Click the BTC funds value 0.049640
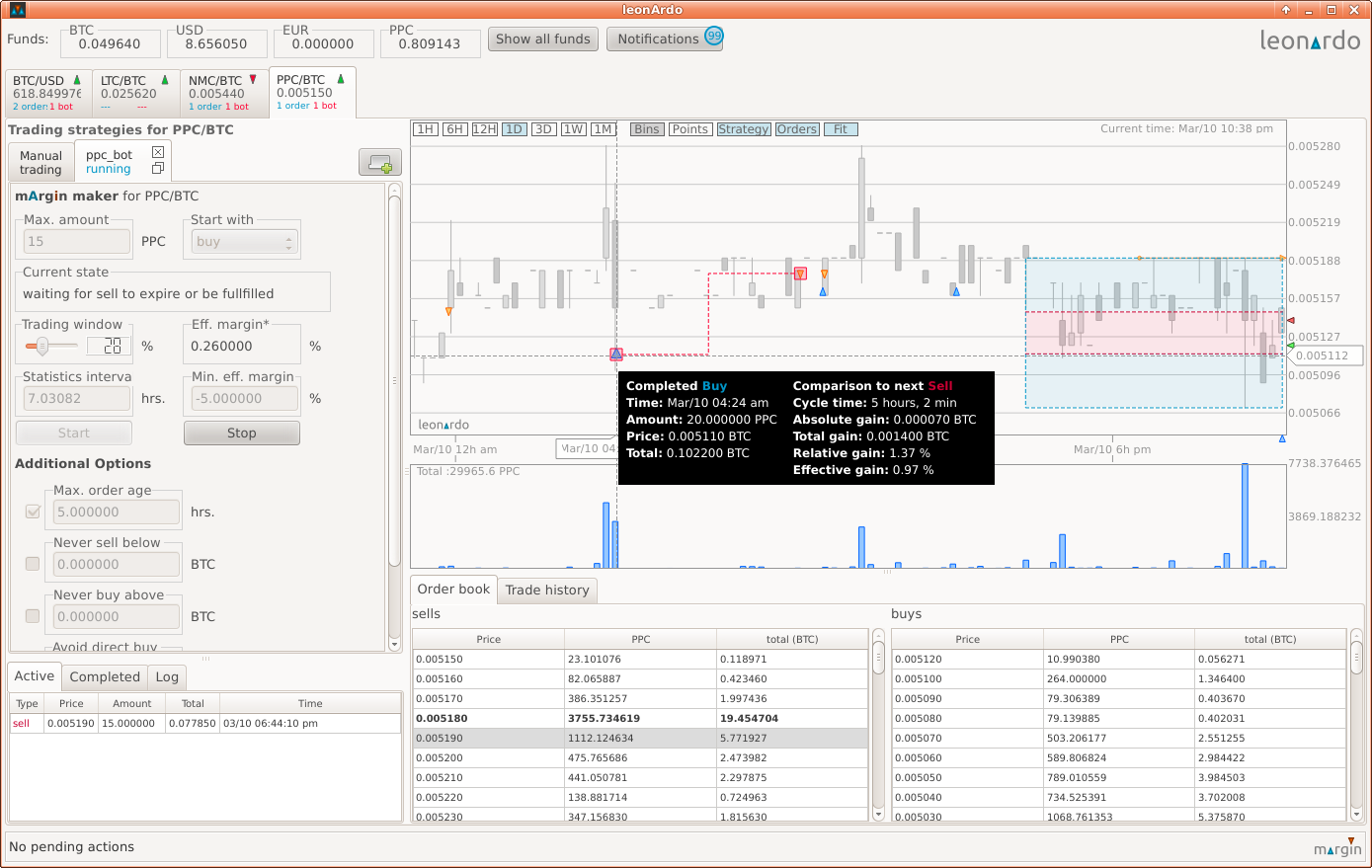This screenshot has height=868, width=1372. pyautogui.click(x=110, y=44)
